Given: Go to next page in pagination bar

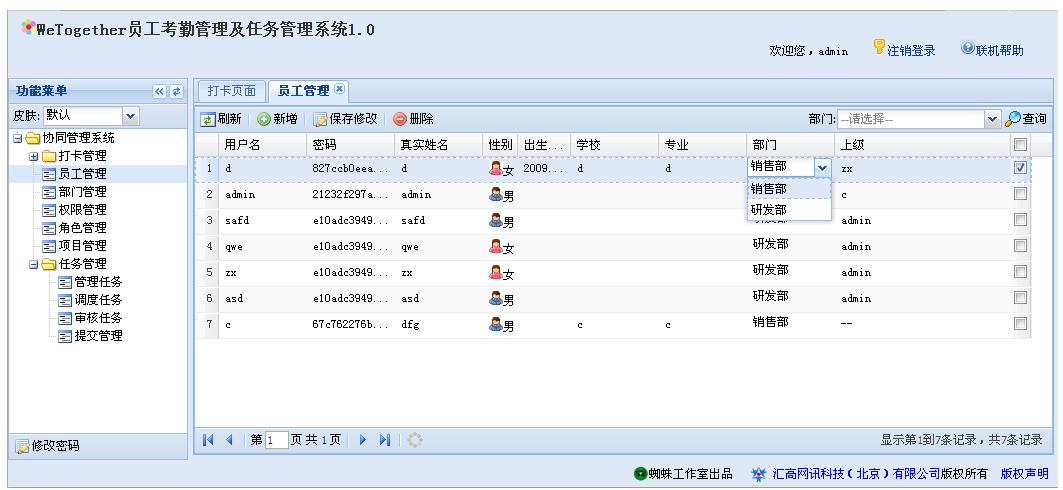Looking at the screenshot, I should click(x=363, y=440).
